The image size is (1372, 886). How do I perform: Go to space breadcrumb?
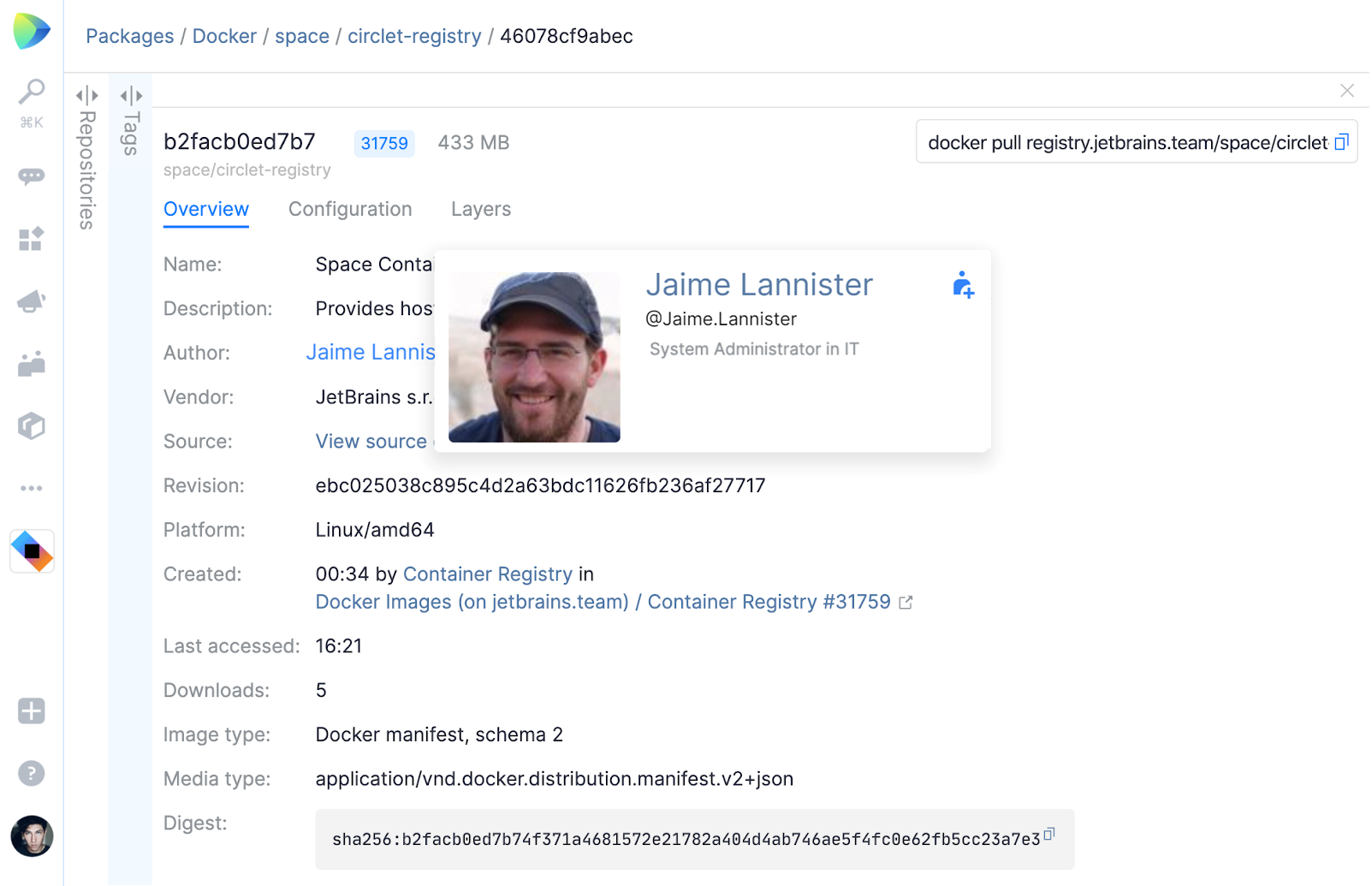302,36
